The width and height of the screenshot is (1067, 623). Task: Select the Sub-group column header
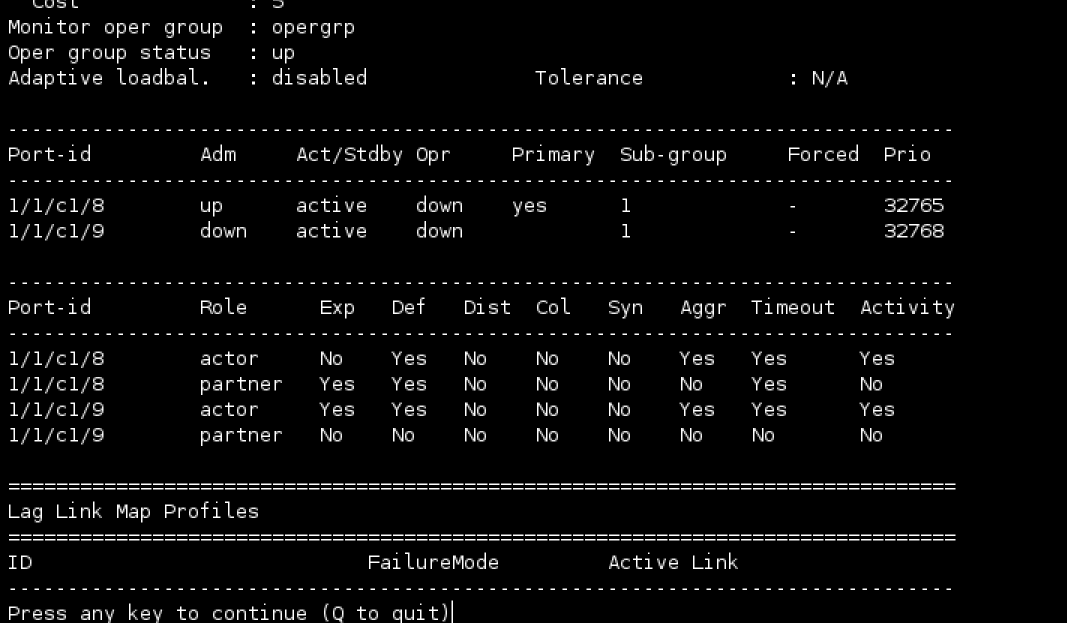672,155
